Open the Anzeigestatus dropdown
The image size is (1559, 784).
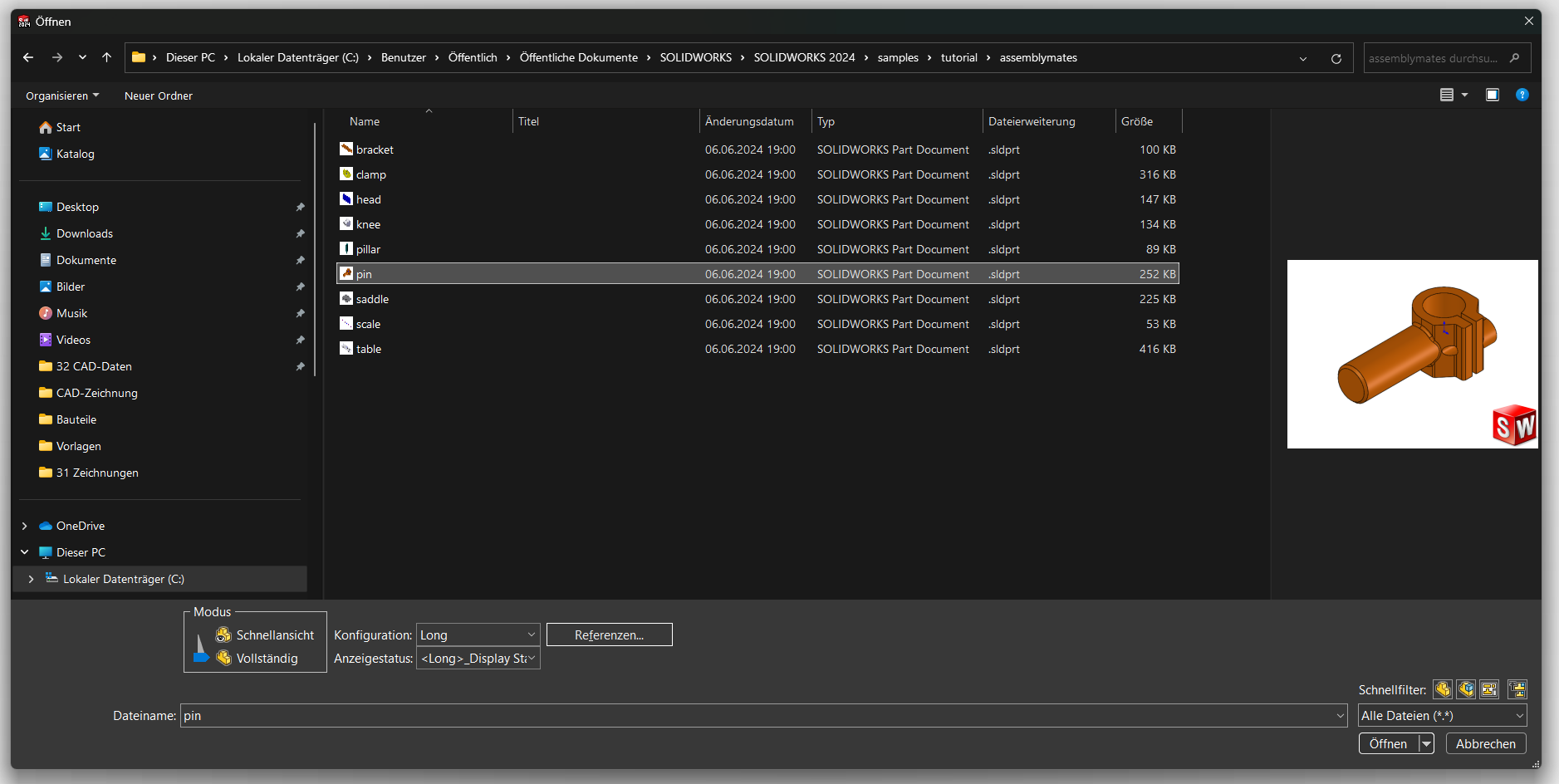click(x=478, y=658)
